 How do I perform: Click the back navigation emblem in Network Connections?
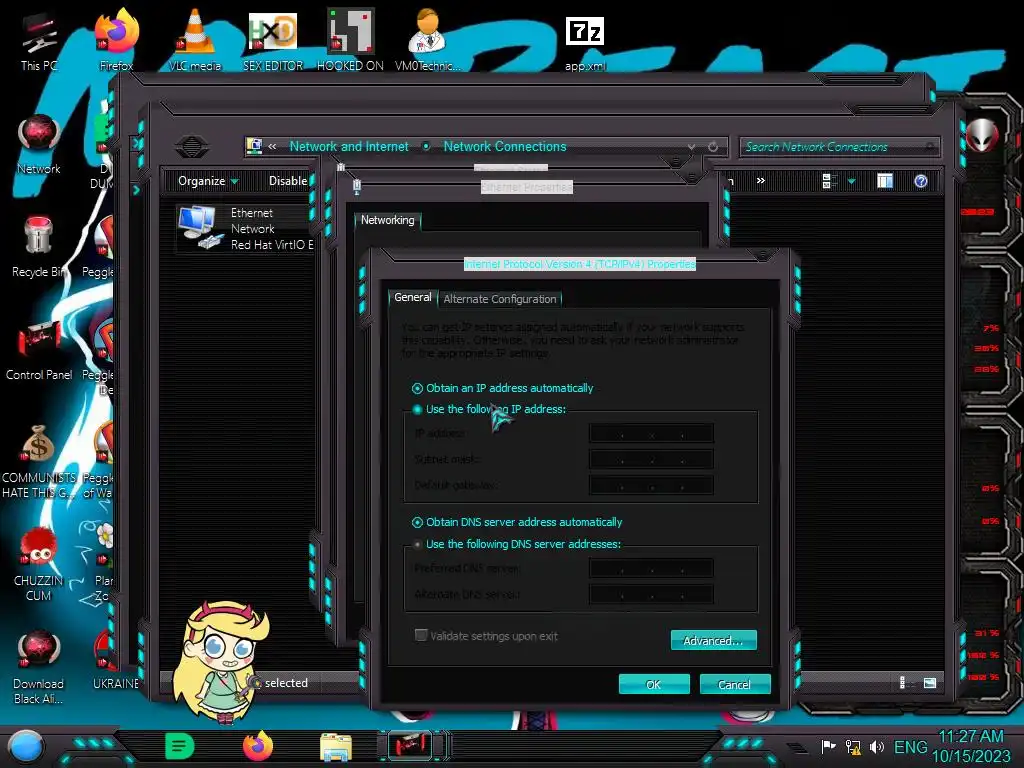pyautogui.click(x=191, y=146)
